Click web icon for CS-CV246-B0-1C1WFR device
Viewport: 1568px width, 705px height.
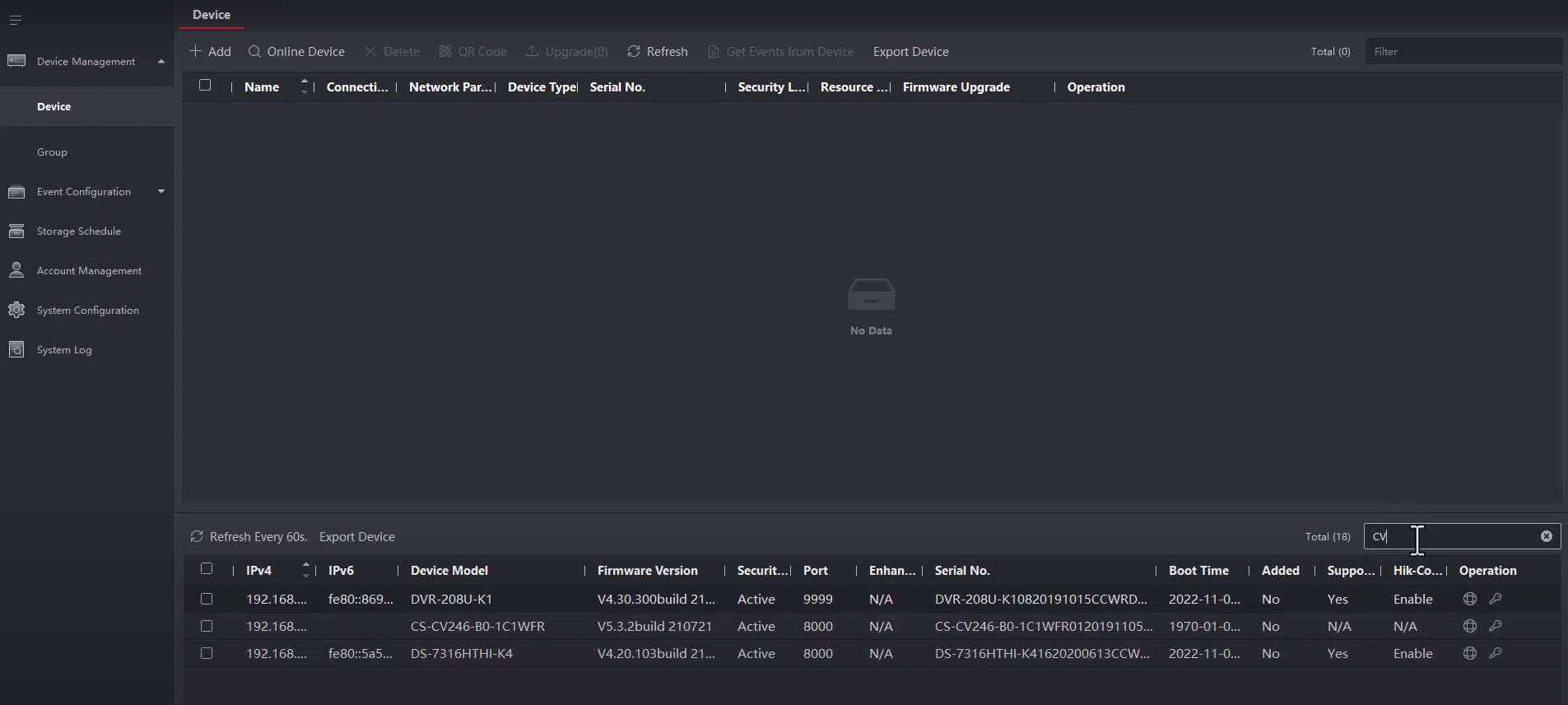tap(1469, 626)
